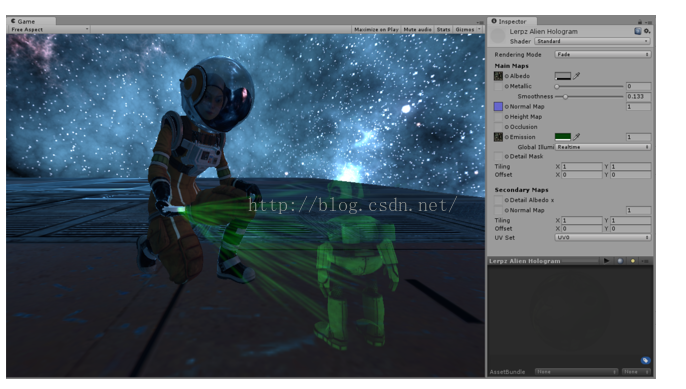The height and width of the screenshot is (389, 686).
Task: Open the Detail Albedo texture picker circle
Action: [507, 200]
